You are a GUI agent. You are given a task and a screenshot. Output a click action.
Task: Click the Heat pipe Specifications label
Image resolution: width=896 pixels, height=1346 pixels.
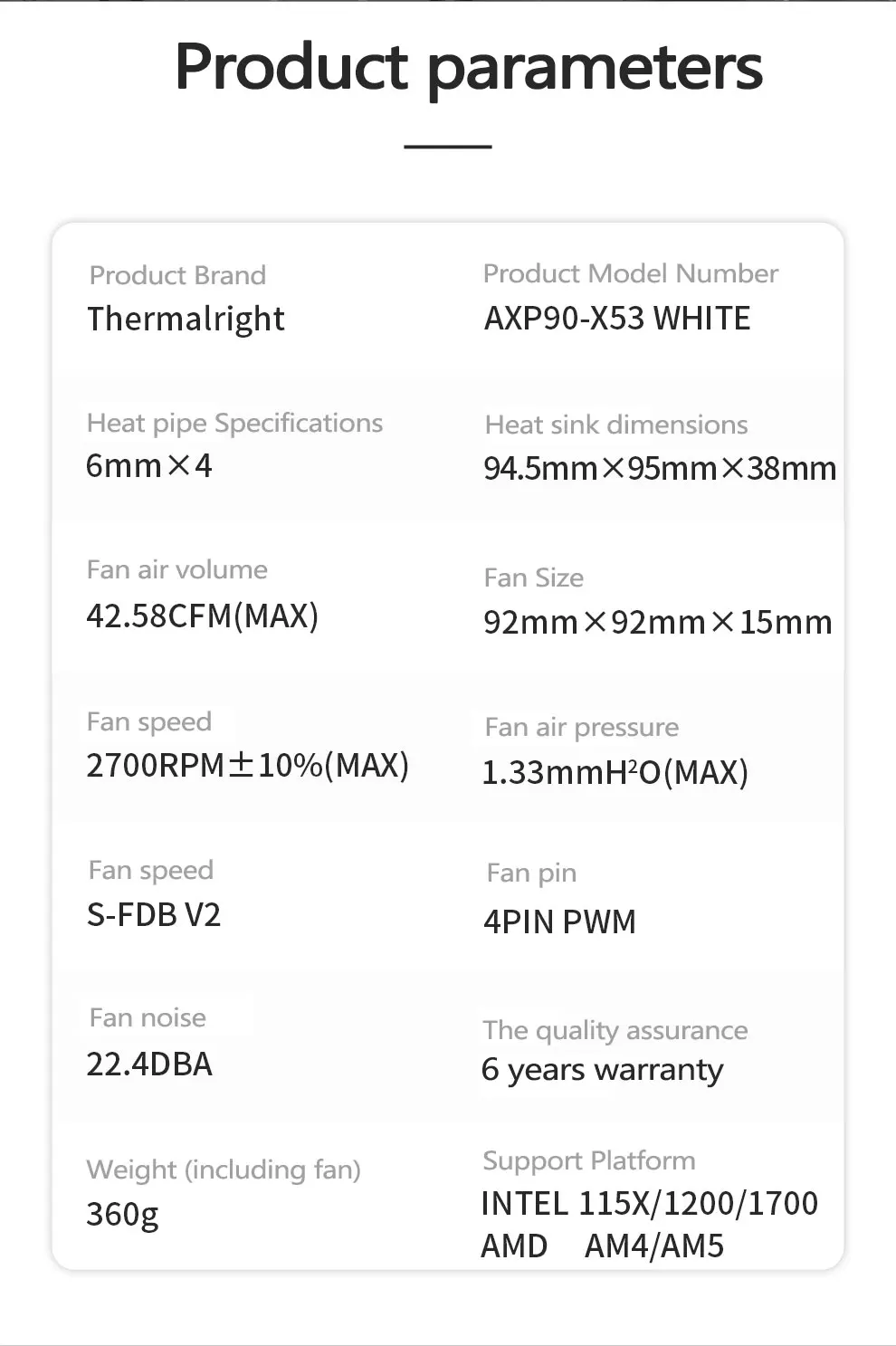click(x=234, y=424)
